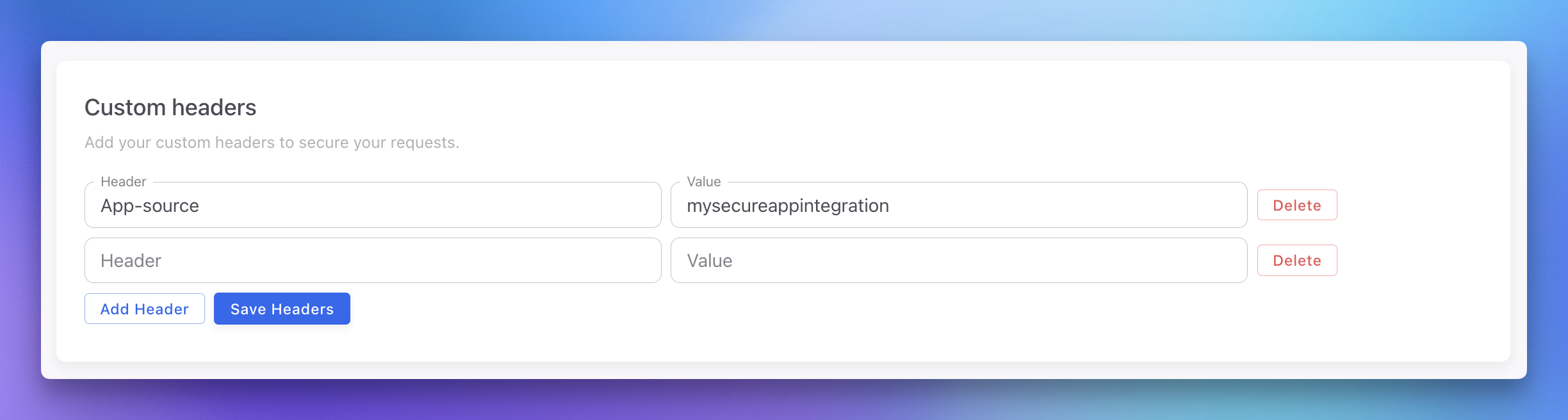Select the Header label above App-source
The image size is (1568, 420).
click(x=124, y=181)
